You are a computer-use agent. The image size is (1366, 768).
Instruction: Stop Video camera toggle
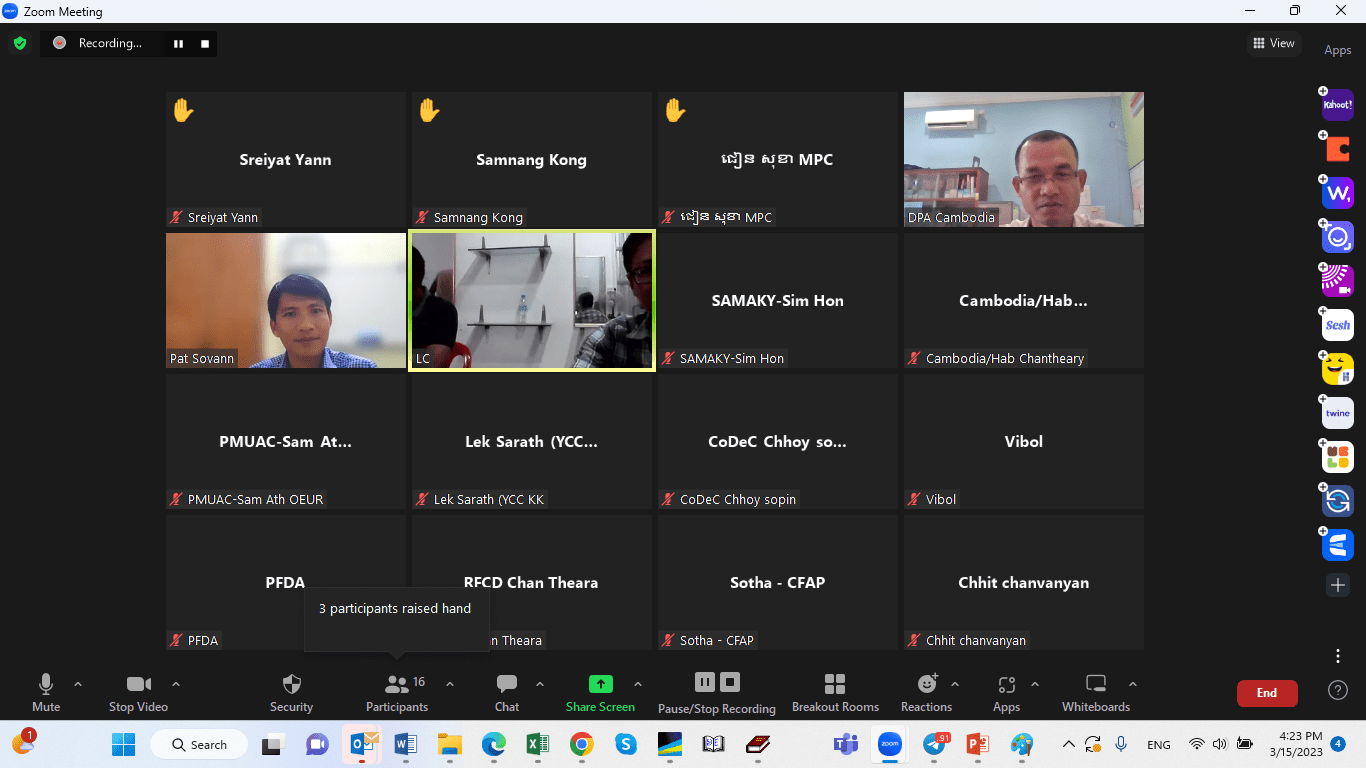click(138, 693)
